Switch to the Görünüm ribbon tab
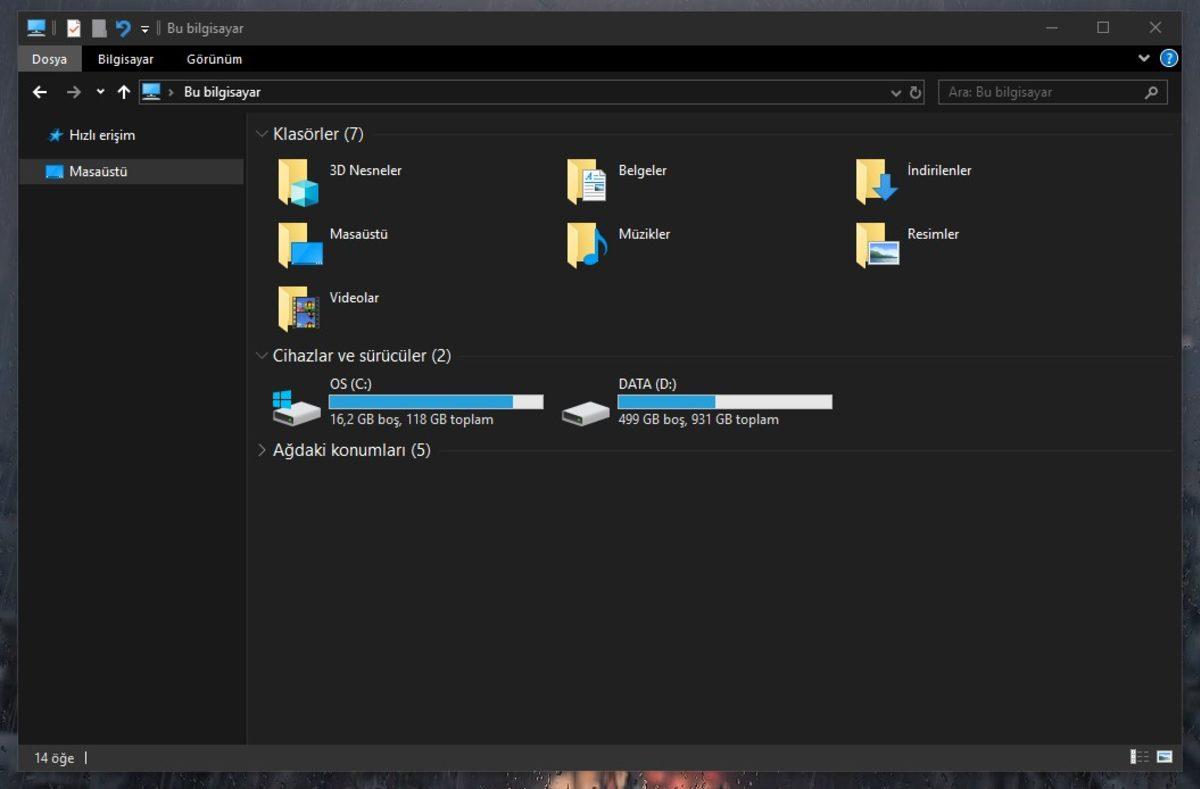The height and width of the screenshot is (789, 1200). 213,59
